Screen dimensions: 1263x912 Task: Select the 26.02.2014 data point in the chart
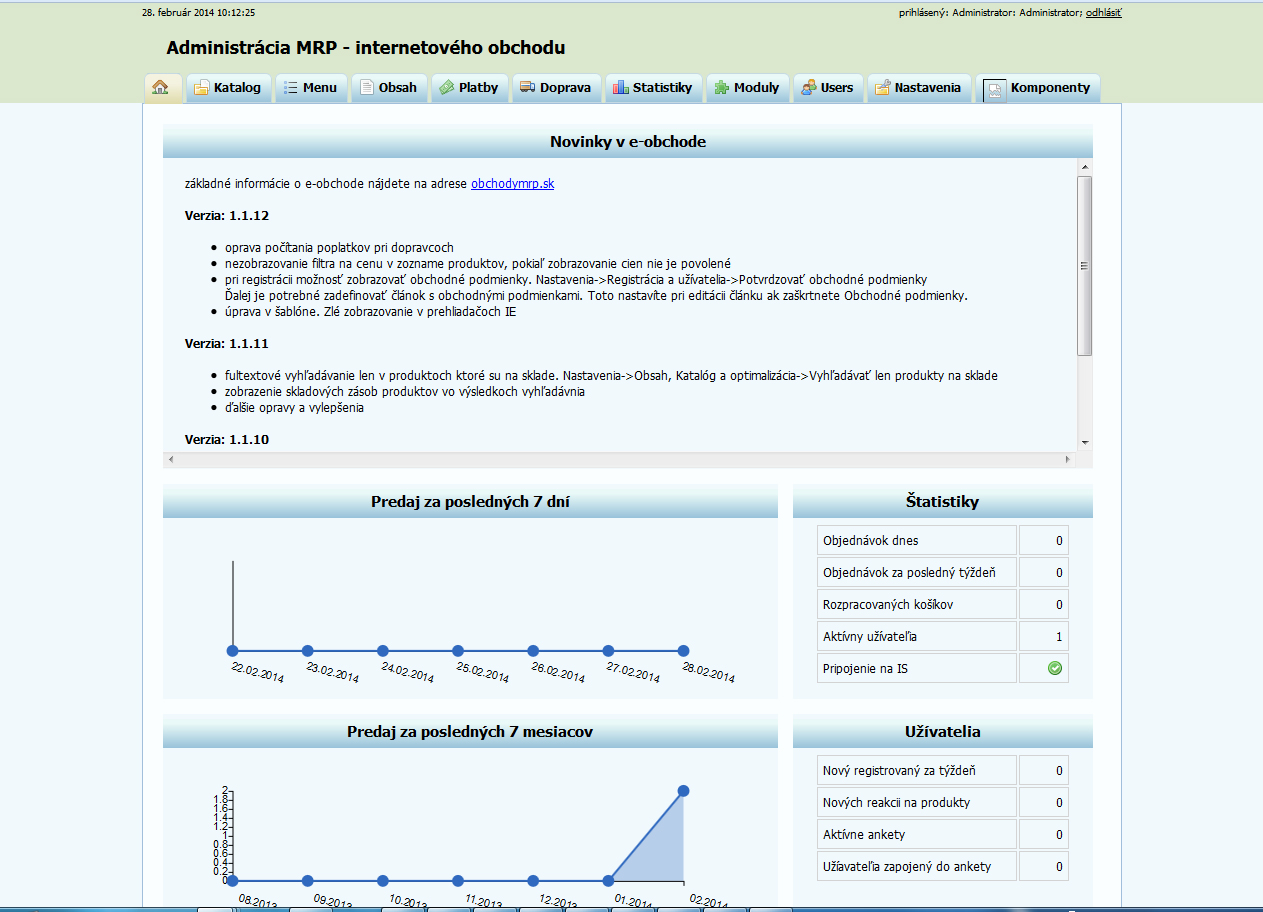[x=533, y=651]
